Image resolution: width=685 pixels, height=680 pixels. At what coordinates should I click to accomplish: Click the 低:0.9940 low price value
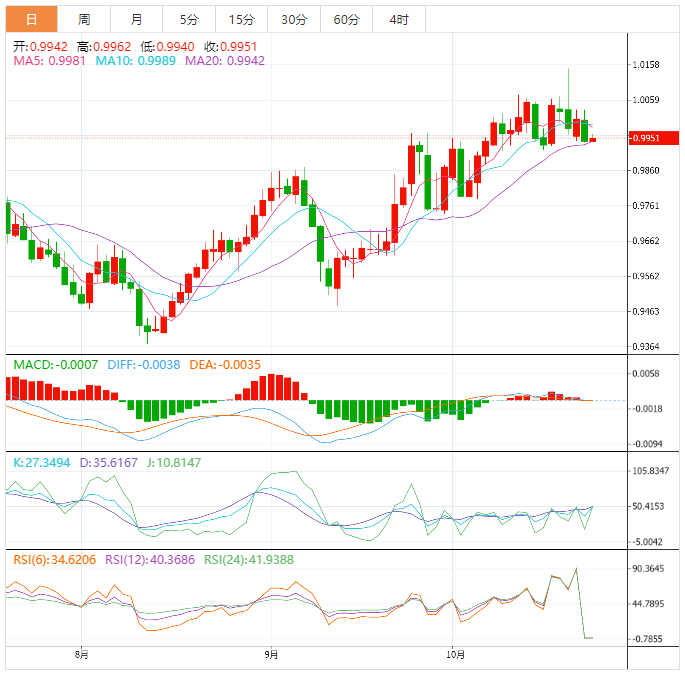pos(167,47)
